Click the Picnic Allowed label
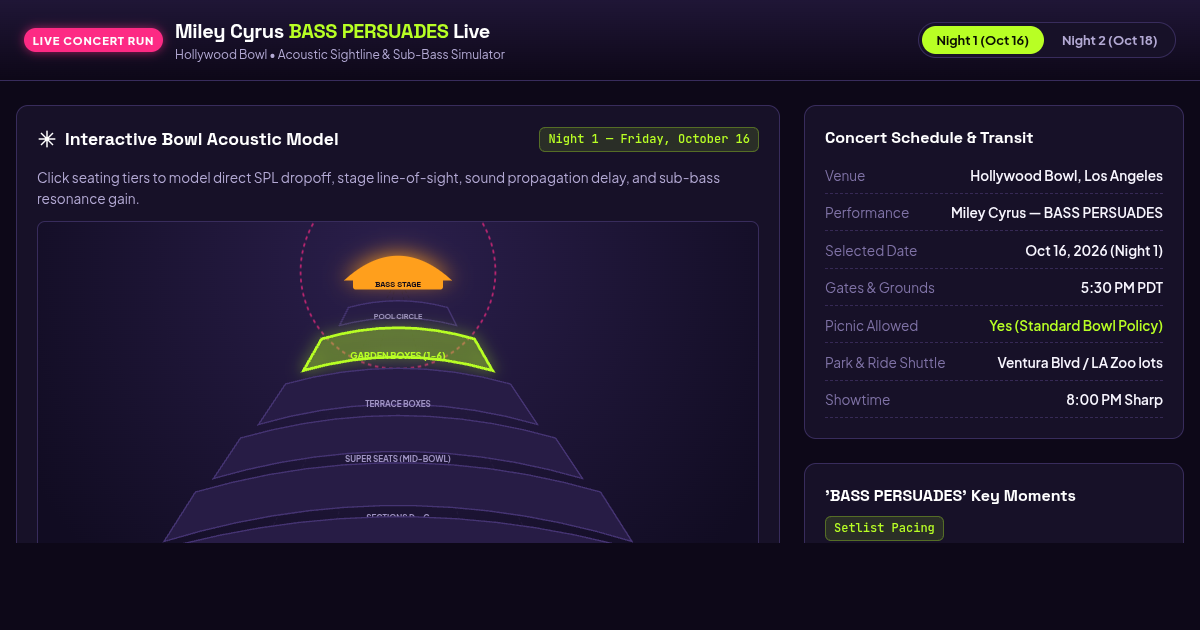The height and width of the screenshot is (630, 1200). point(871,326)
